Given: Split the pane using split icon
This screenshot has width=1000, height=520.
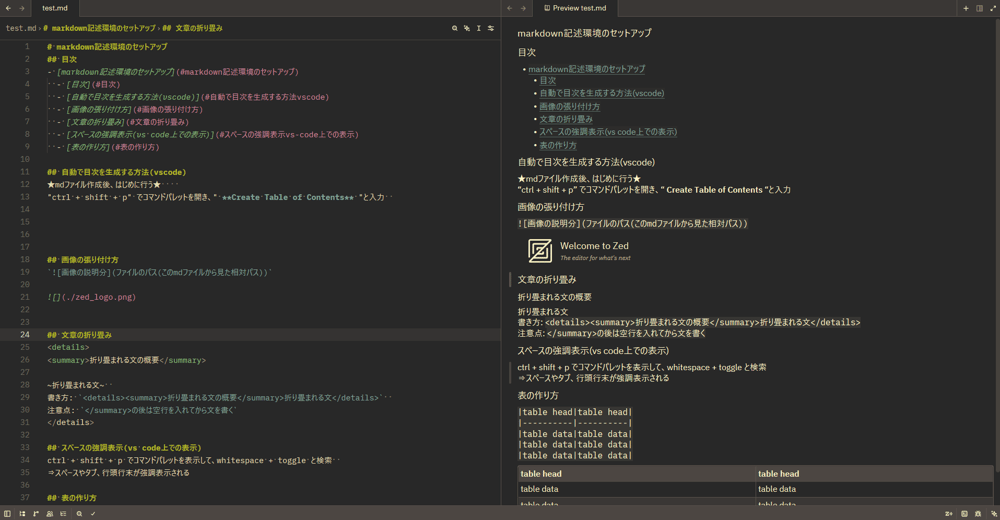Looking at the screenshot, I should pos(979,8).
